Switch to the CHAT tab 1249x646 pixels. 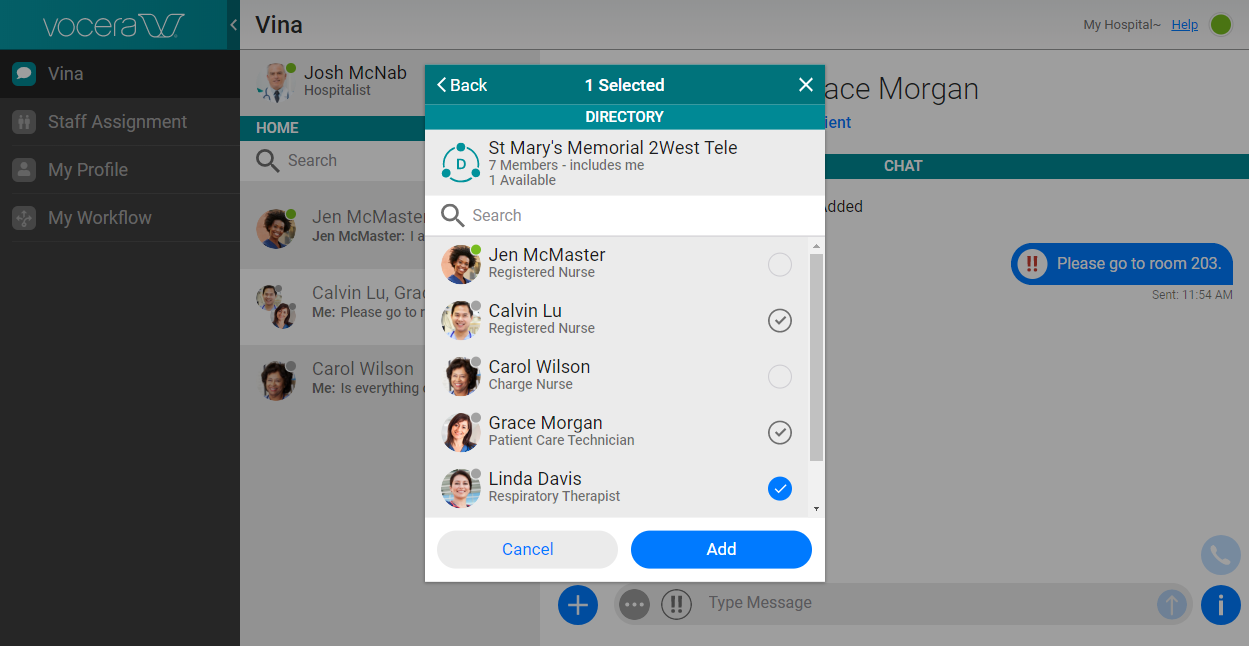pyautogui.click(x=902, y=165)
